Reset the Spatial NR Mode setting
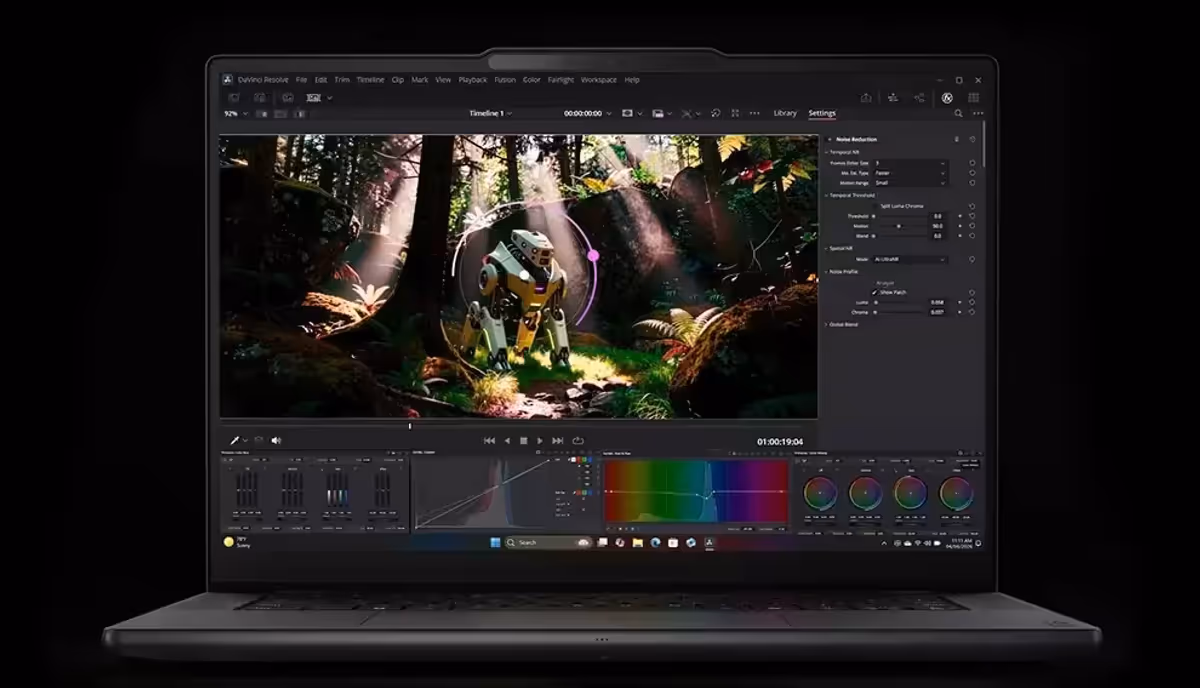 pos(972,259)
